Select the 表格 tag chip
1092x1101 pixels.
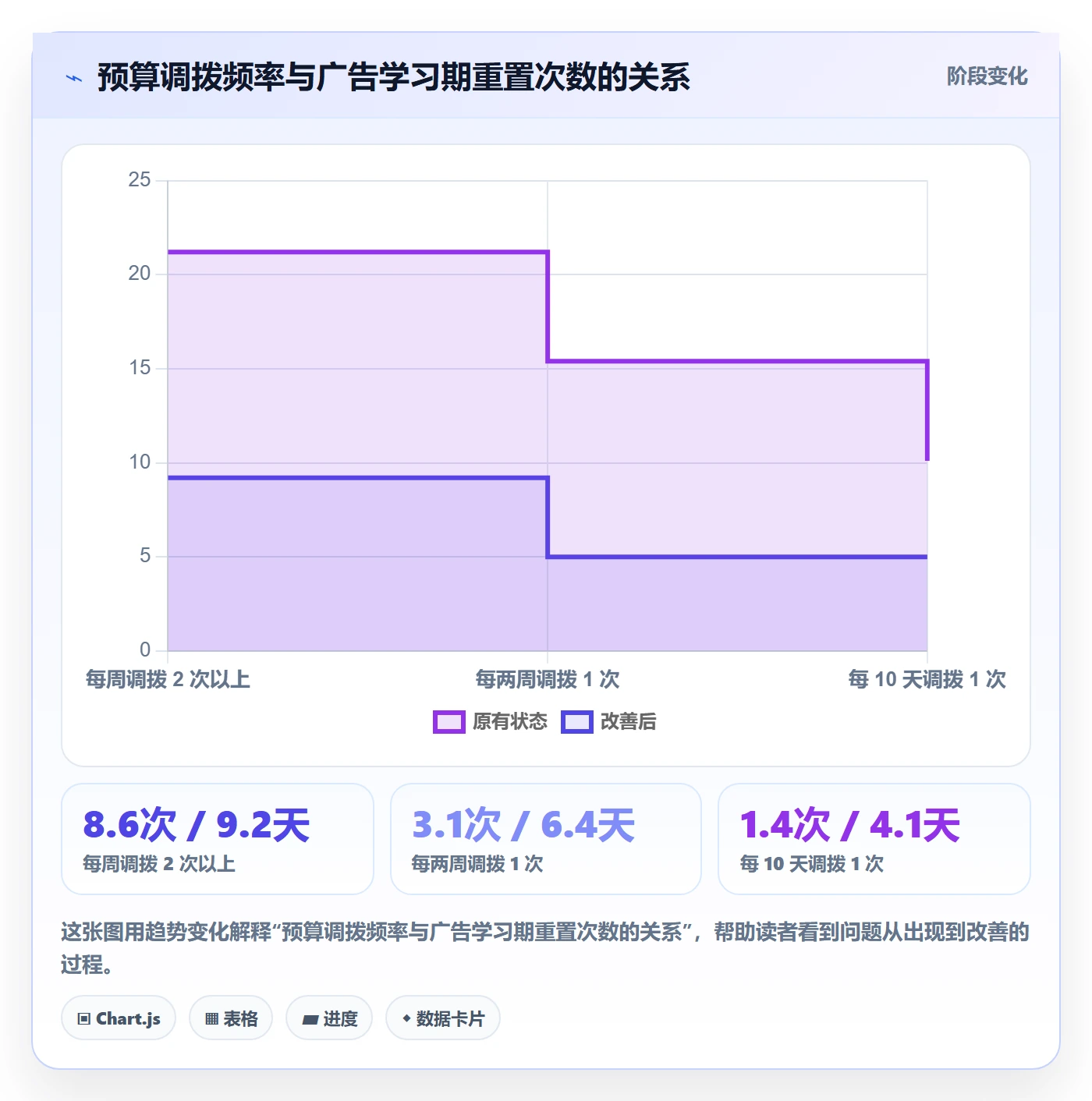tap(231, 1018)
